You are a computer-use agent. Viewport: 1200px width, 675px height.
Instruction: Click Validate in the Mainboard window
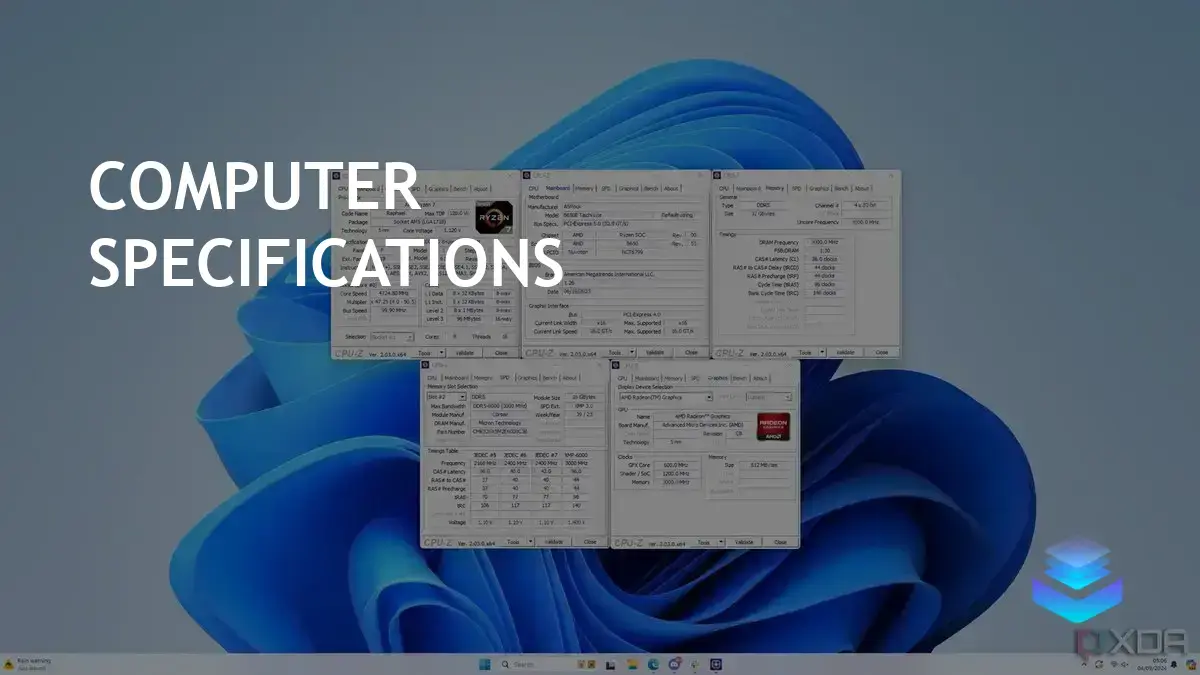655,352
